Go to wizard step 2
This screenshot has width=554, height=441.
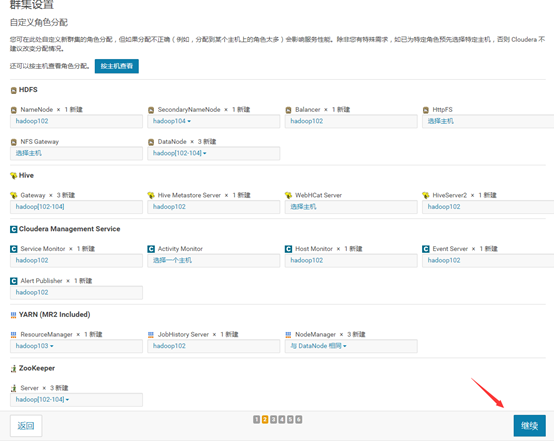point(265,419)
